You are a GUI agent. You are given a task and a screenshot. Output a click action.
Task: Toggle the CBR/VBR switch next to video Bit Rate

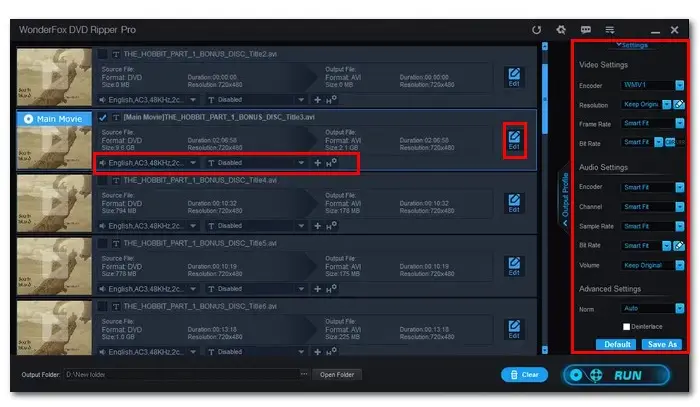(675, 142)
